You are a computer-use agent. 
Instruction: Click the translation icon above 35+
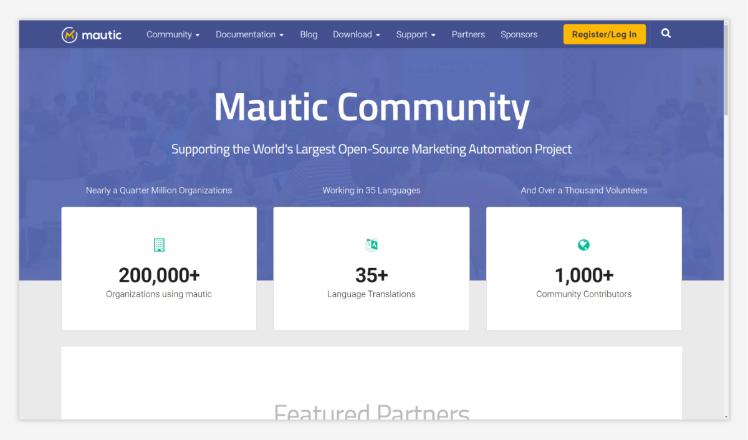(x=372, y=244)
